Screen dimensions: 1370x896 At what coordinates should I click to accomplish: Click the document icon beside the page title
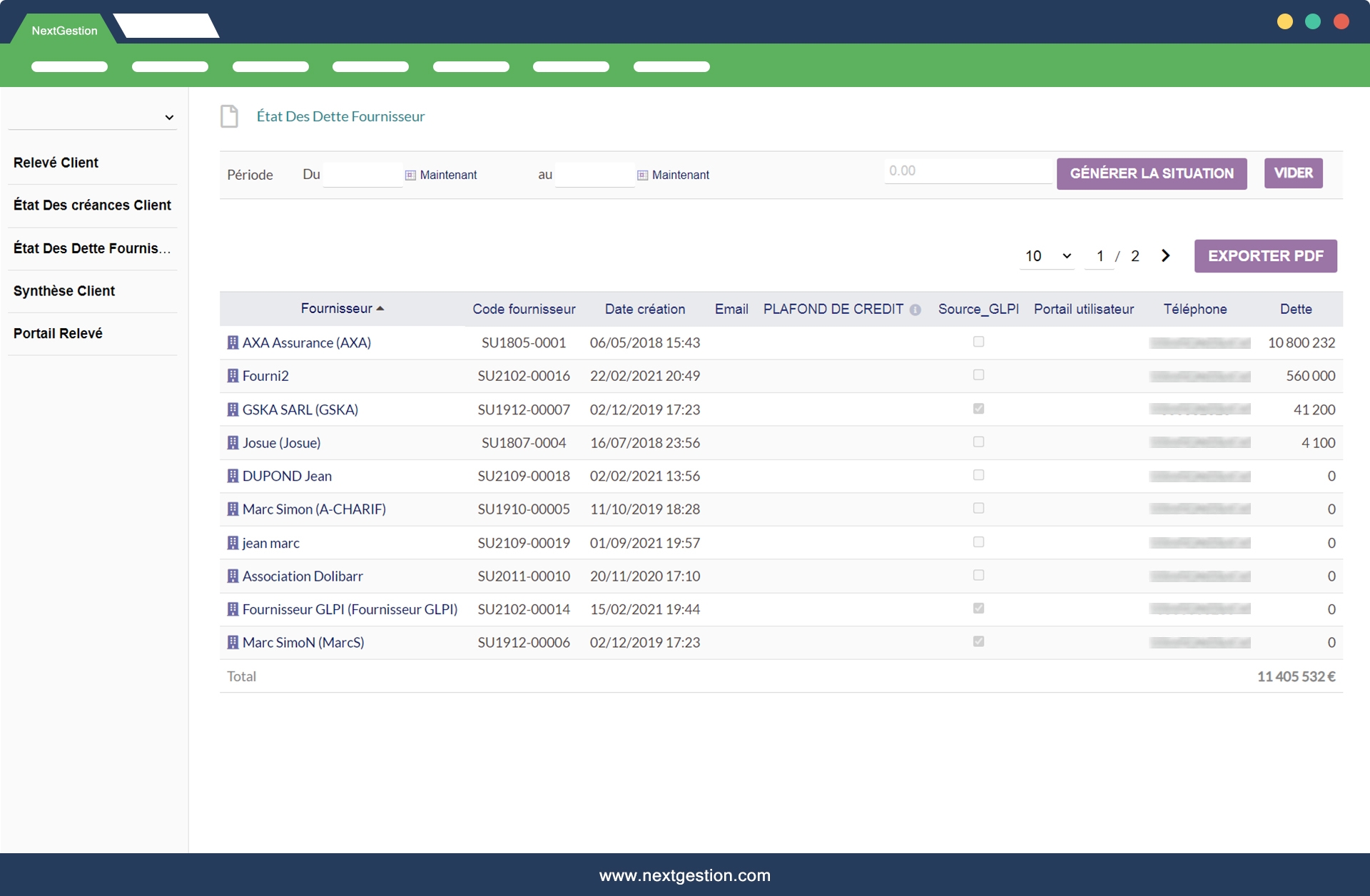click(x=229, y=116)
